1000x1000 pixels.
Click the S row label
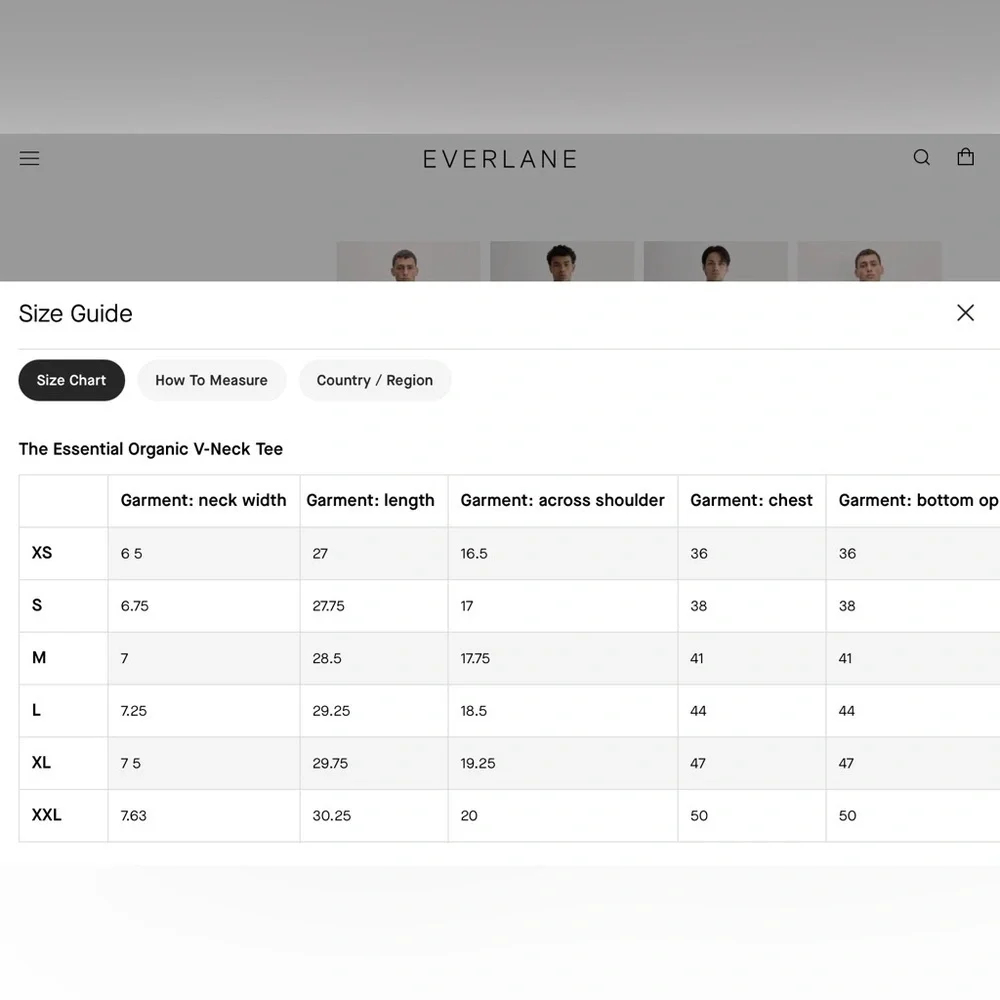click(x=37, y=605)
